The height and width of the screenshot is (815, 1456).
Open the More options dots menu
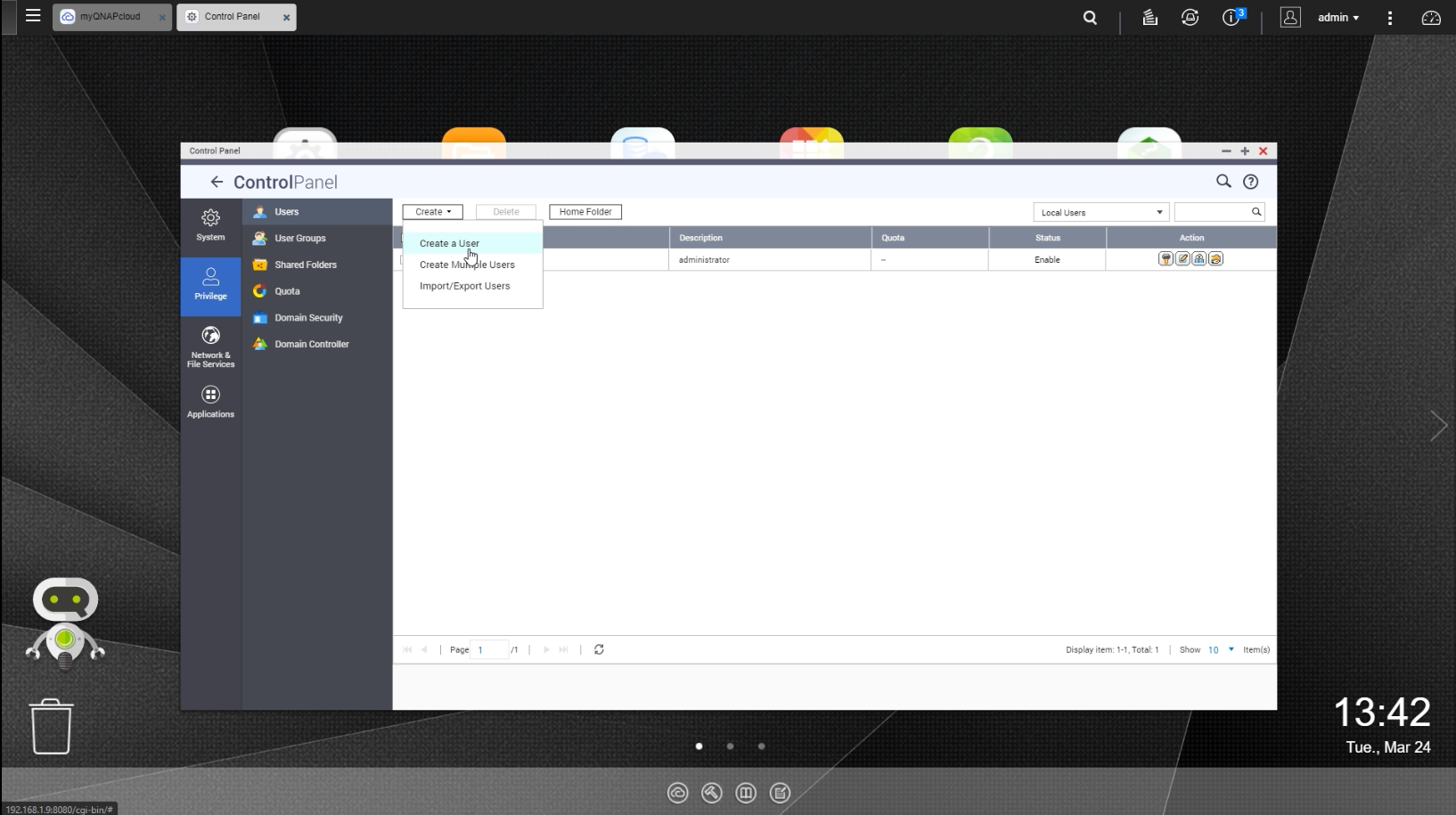[x=1389, y=18]
